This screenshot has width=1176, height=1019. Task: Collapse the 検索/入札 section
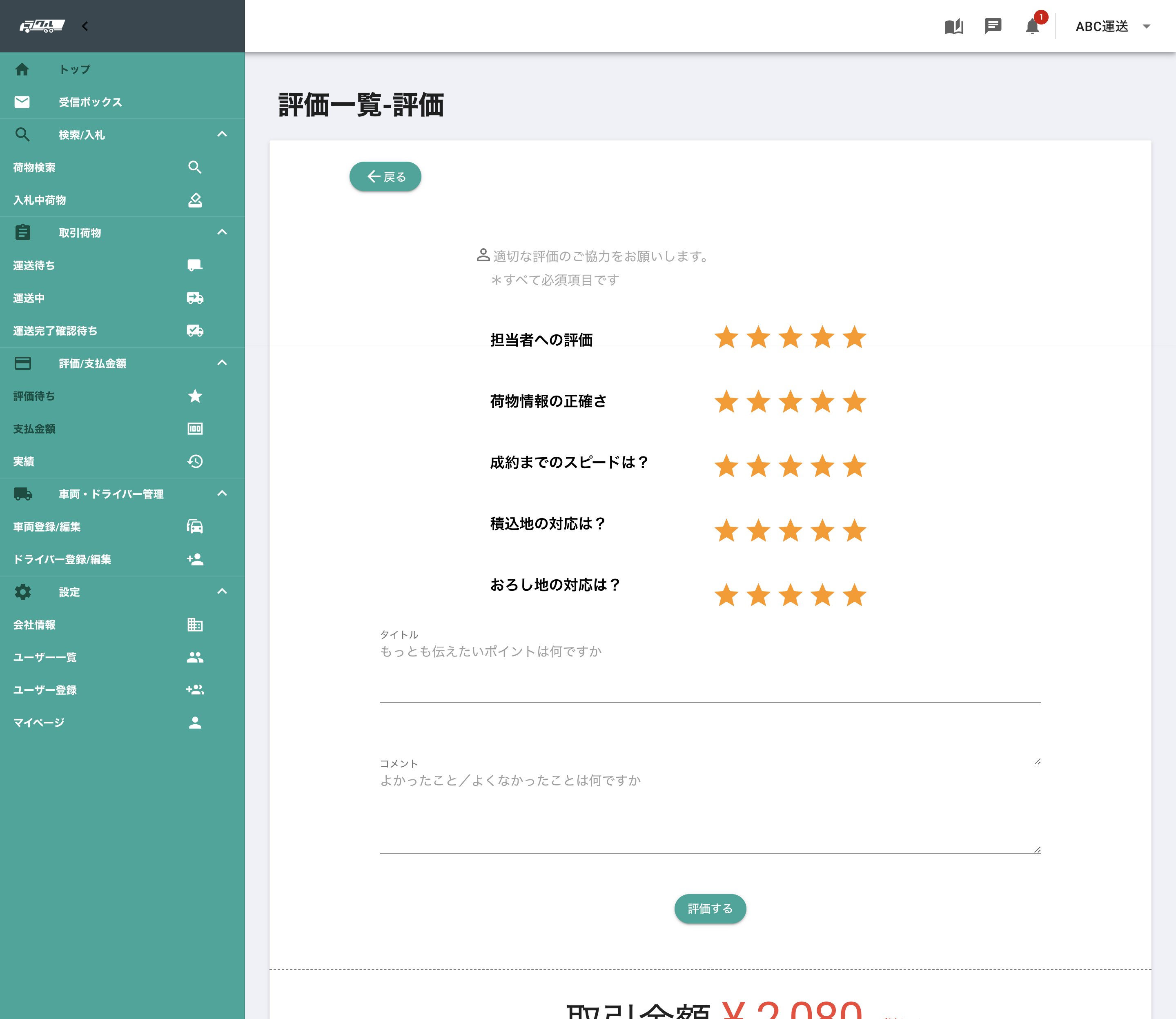point(222,134)
